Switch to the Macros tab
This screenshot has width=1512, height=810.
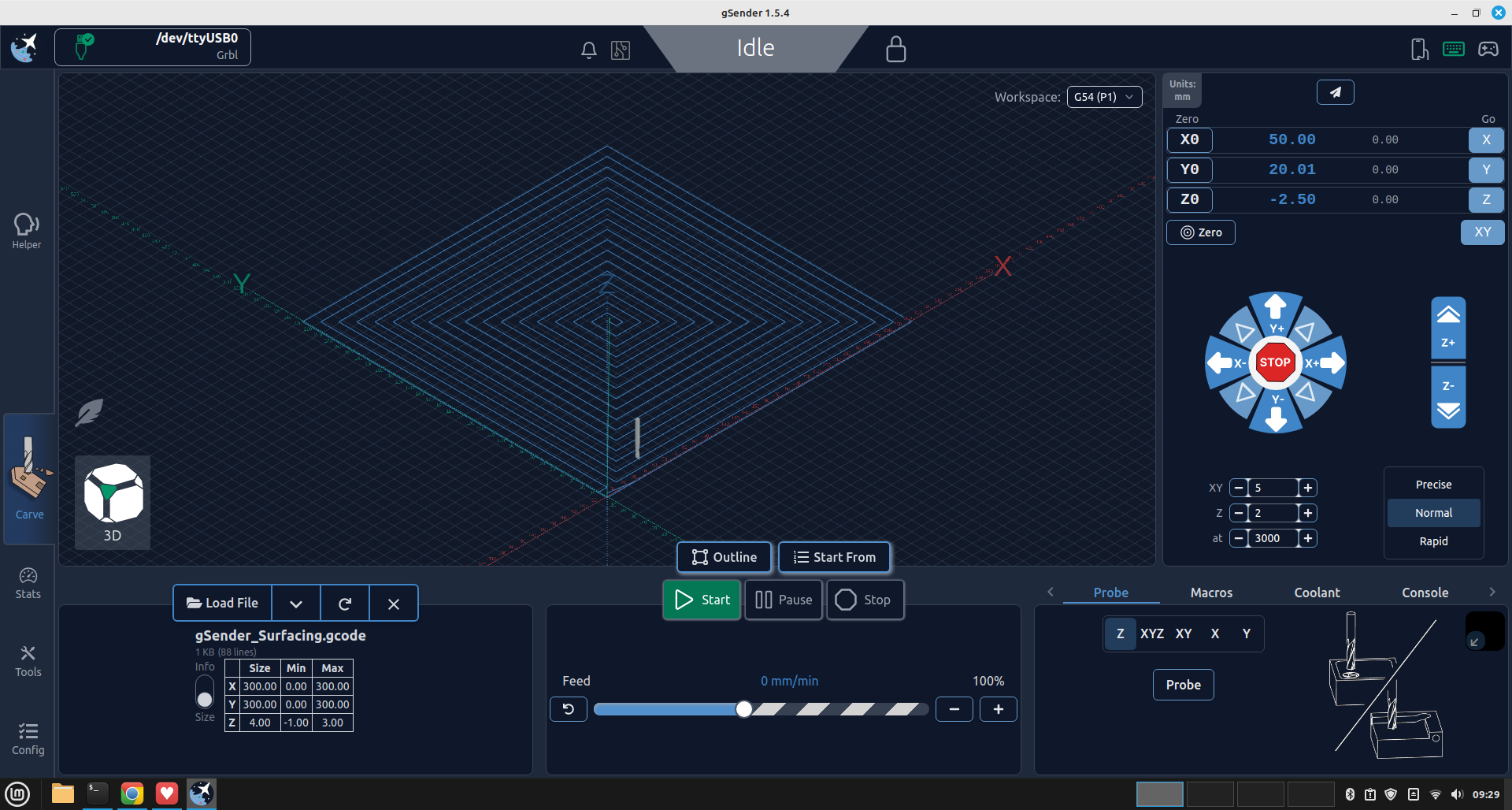(1211, 593)
